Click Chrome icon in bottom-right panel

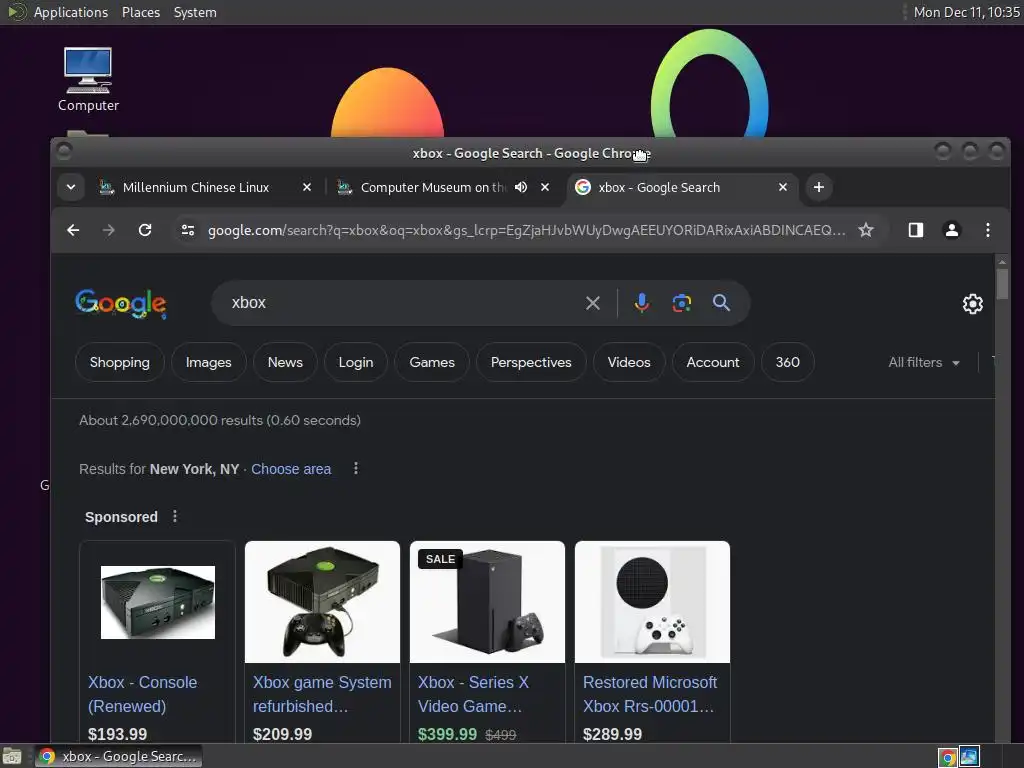(948, 757)
